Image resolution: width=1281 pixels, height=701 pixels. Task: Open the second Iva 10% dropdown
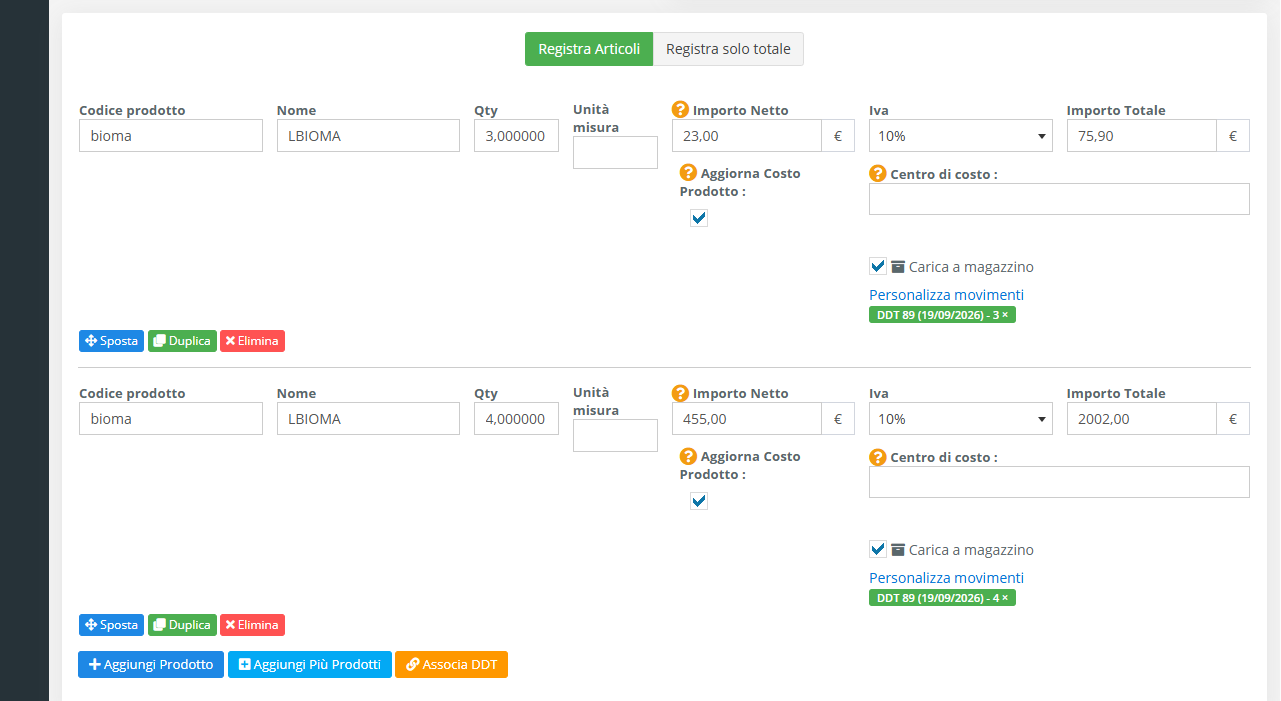click(960, 419)
